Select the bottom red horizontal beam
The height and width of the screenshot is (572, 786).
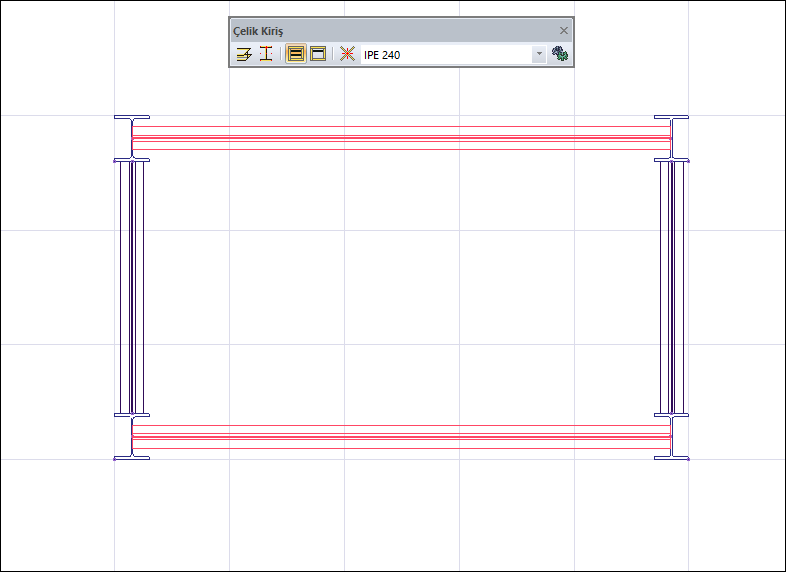pyautogui.click(x=401, y=437)
